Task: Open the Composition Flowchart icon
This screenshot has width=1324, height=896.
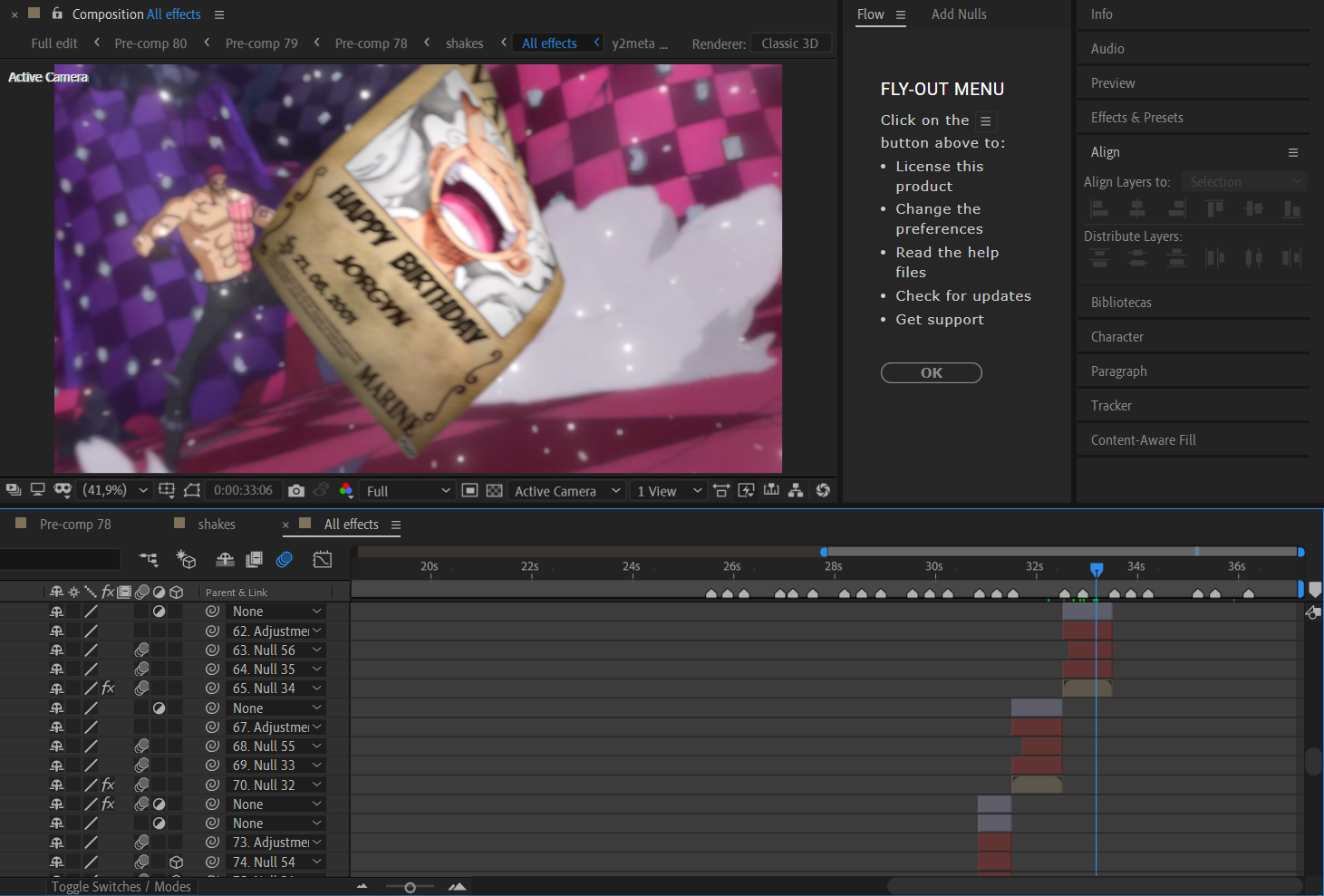Action: 796,490
